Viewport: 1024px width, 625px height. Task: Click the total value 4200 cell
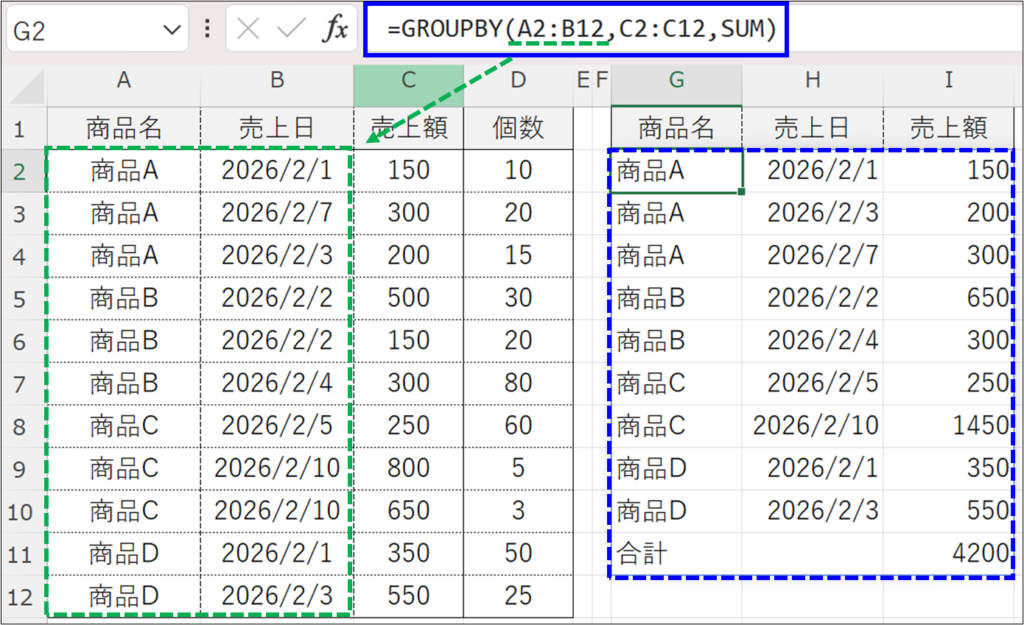(x=948, y=553)
